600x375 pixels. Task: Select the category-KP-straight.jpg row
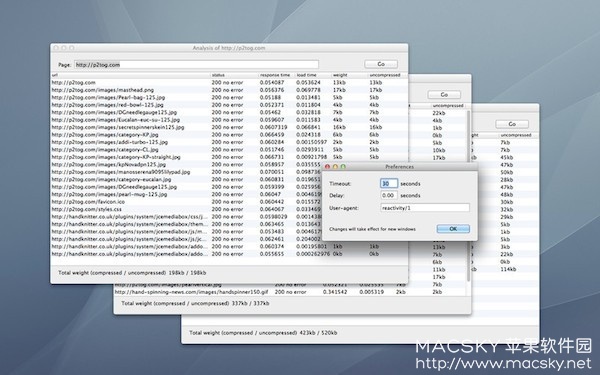tap(229, 157)
